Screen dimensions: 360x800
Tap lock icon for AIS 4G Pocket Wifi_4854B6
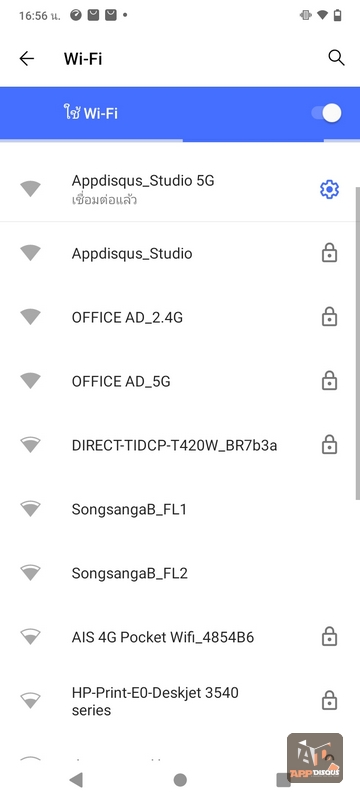point(329,637)
